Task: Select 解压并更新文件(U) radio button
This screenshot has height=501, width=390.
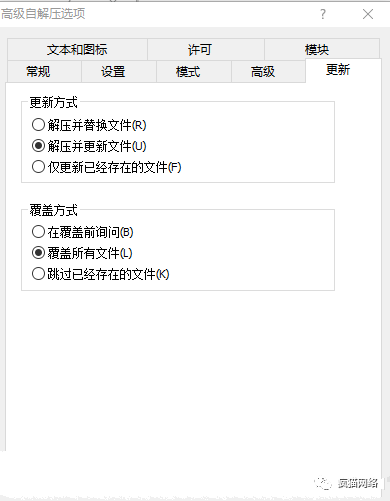Action: 89,146
